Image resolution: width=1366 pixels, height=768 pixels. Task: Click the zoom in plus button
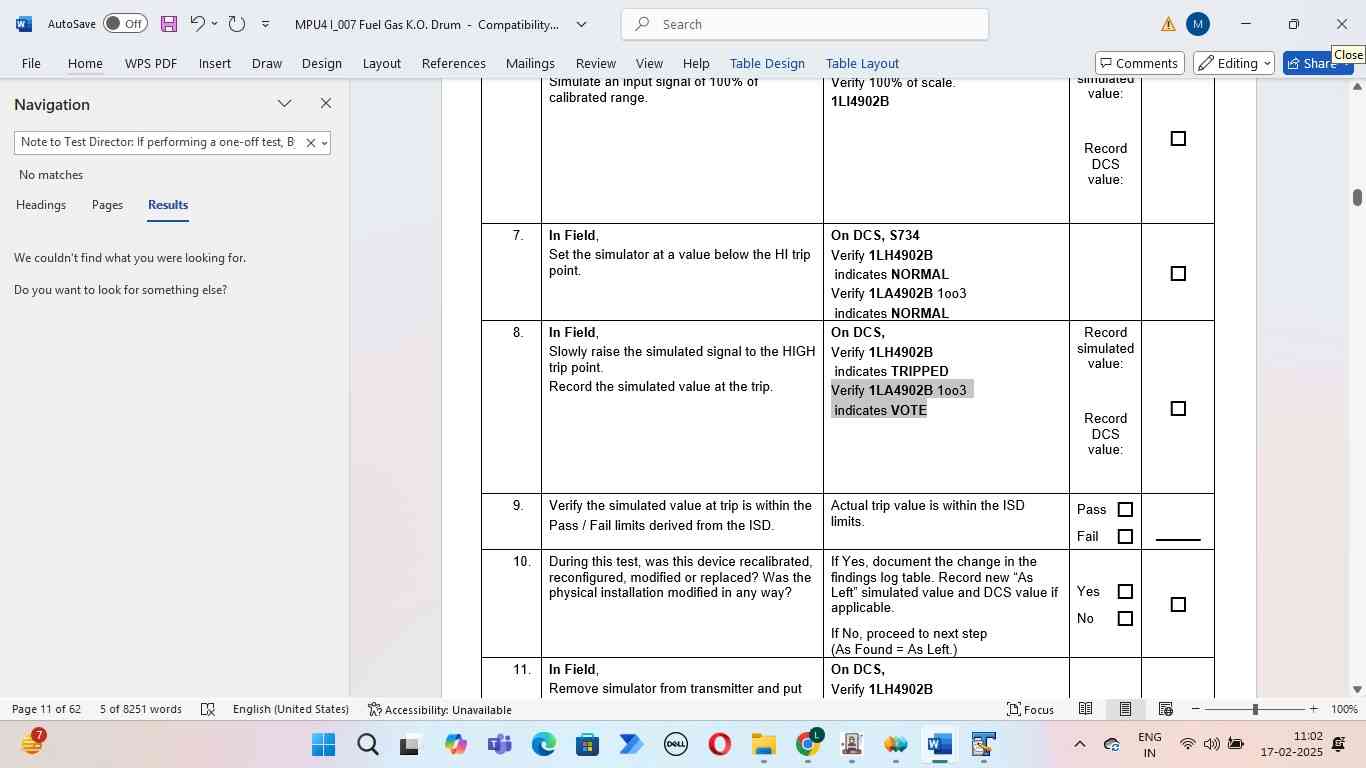point(1314,709)
